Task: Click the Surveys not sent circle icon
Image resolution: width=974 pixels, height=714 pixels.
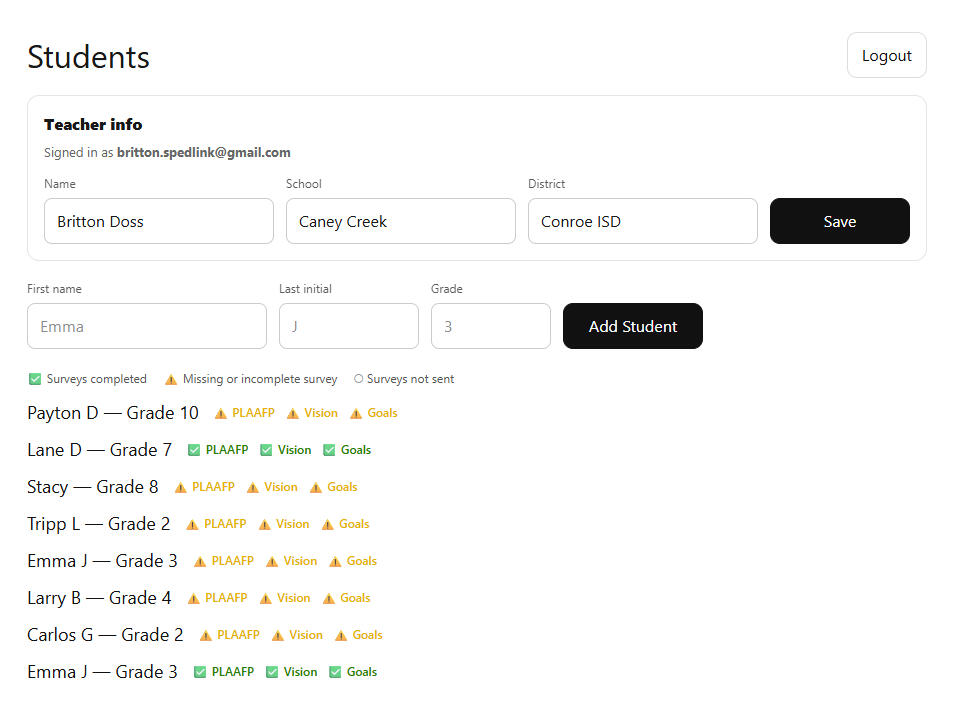Action: point(359,379)
